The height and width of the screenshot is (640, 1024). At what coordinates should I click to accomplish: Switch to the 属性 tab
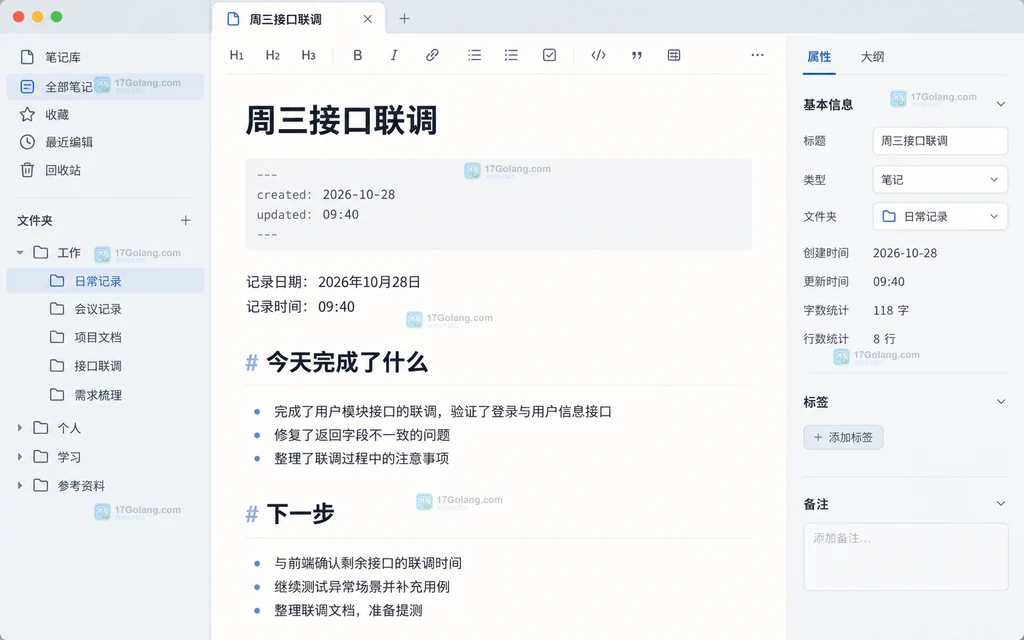[x=819, y=57]
